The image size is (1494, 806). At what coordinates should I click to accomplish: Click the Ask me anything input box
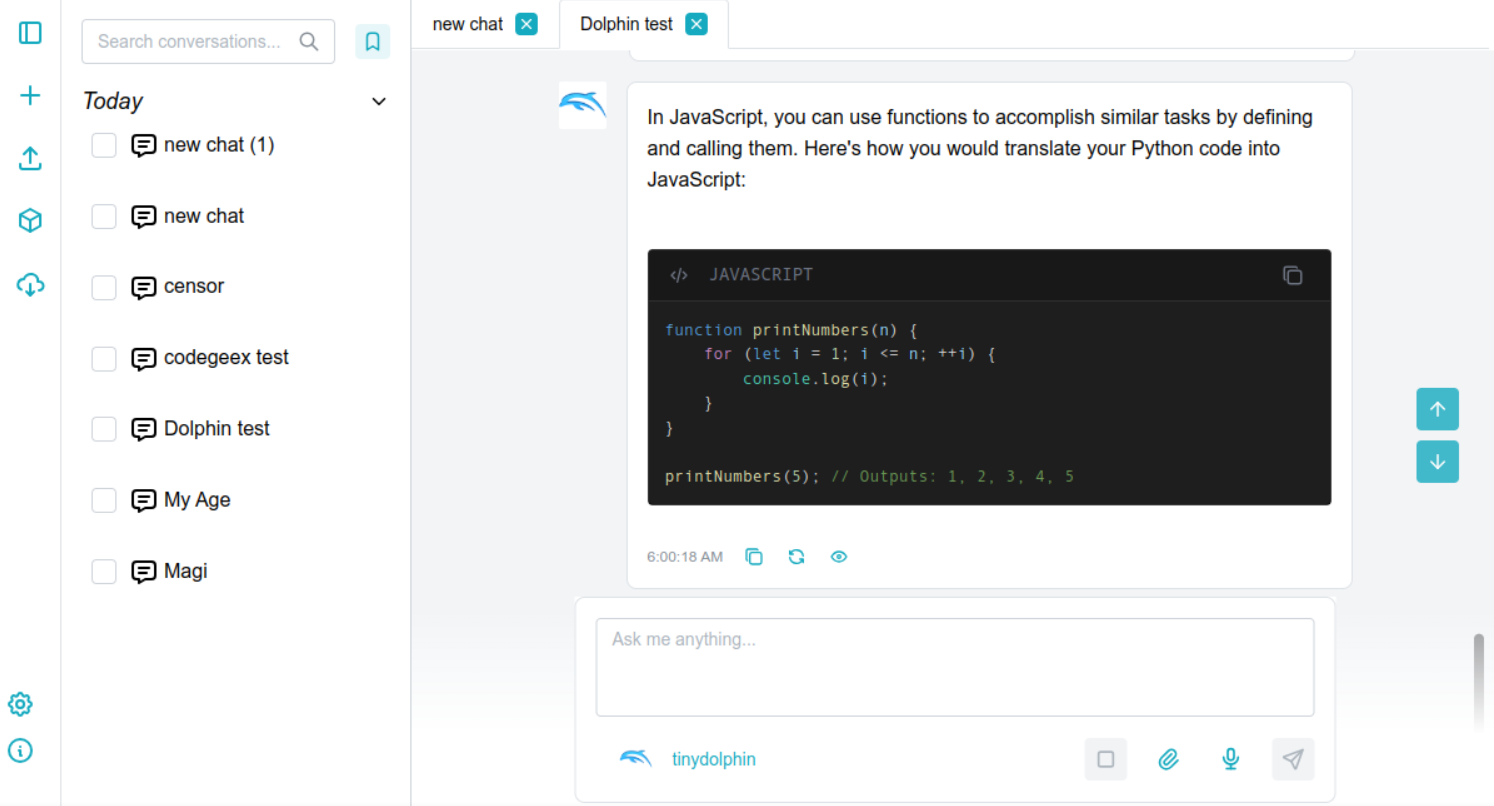click(955, 667)
